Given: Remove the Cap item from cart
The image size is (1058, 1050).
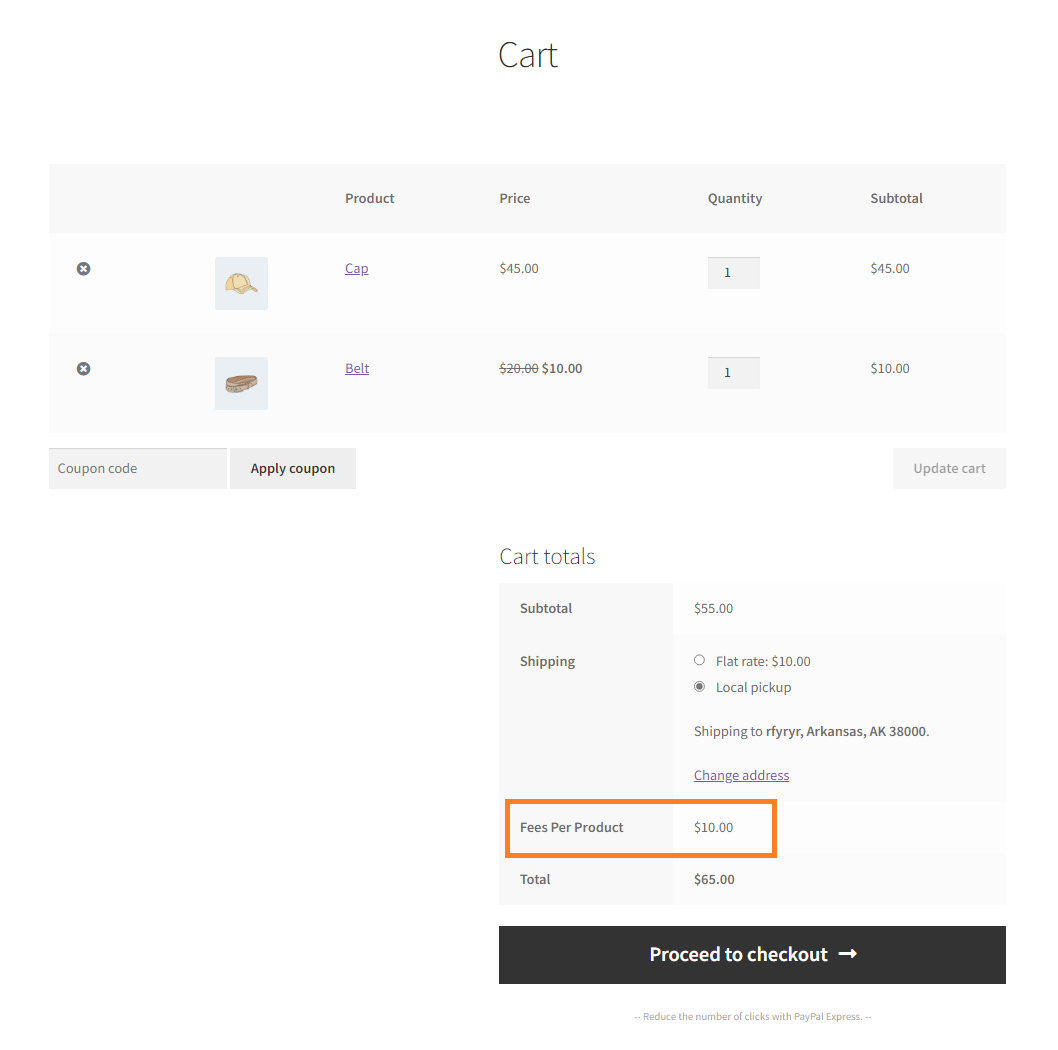Looking at the screenshot, I should (83, 269).
